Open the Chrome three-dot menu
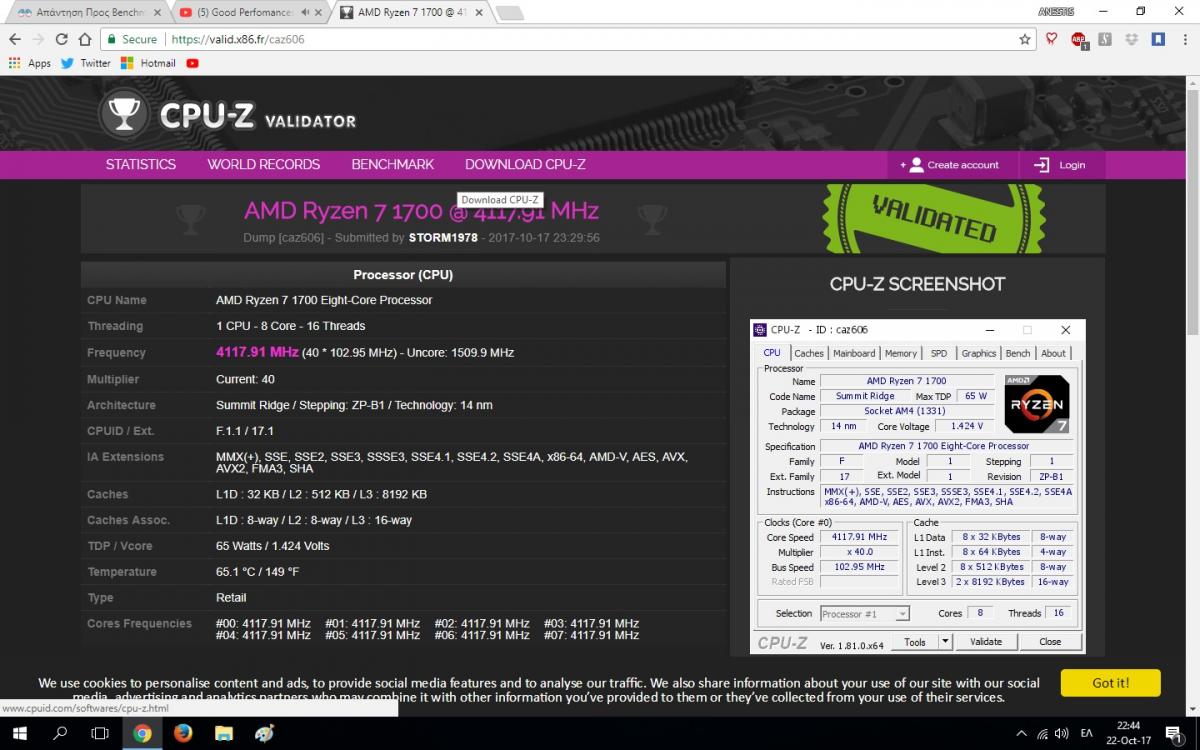This screenshot has height=750, width=1200. [1185, 39]
